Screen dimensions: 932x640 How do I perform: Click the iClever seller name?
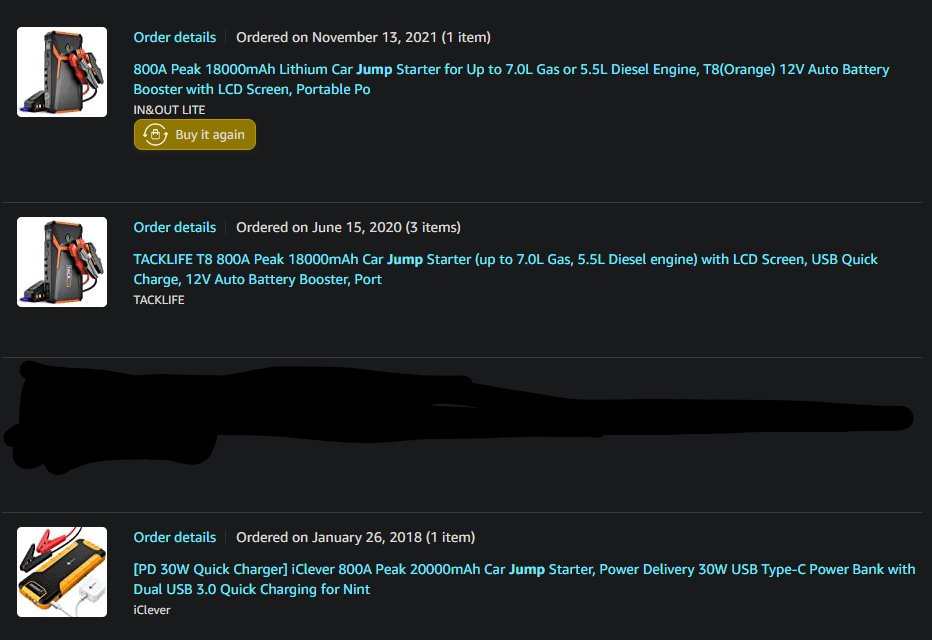point(152,610)
